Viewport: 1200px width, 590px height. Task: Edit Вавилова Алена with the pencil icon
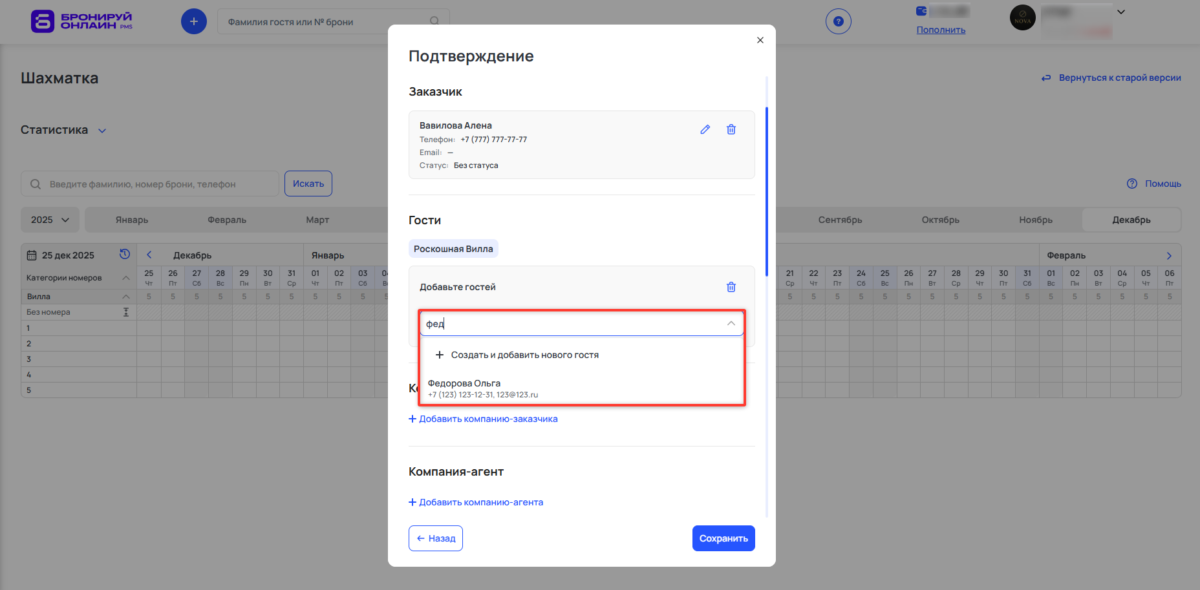tap(705, 129)
